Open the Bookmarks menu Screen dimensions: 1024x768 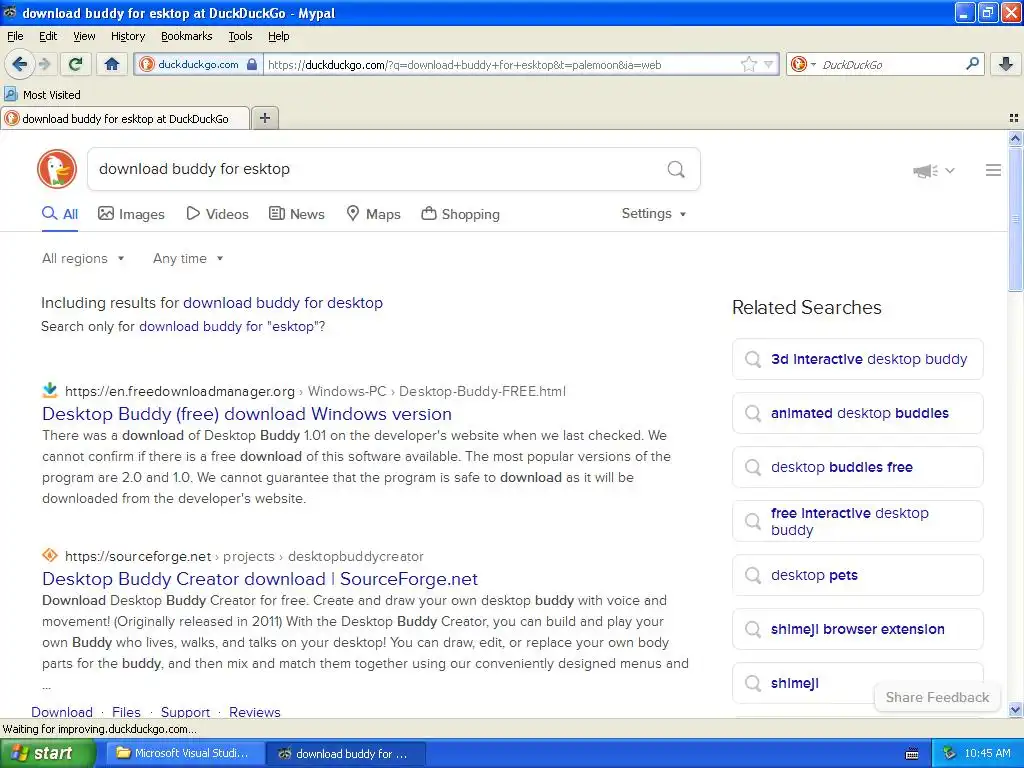186,36
